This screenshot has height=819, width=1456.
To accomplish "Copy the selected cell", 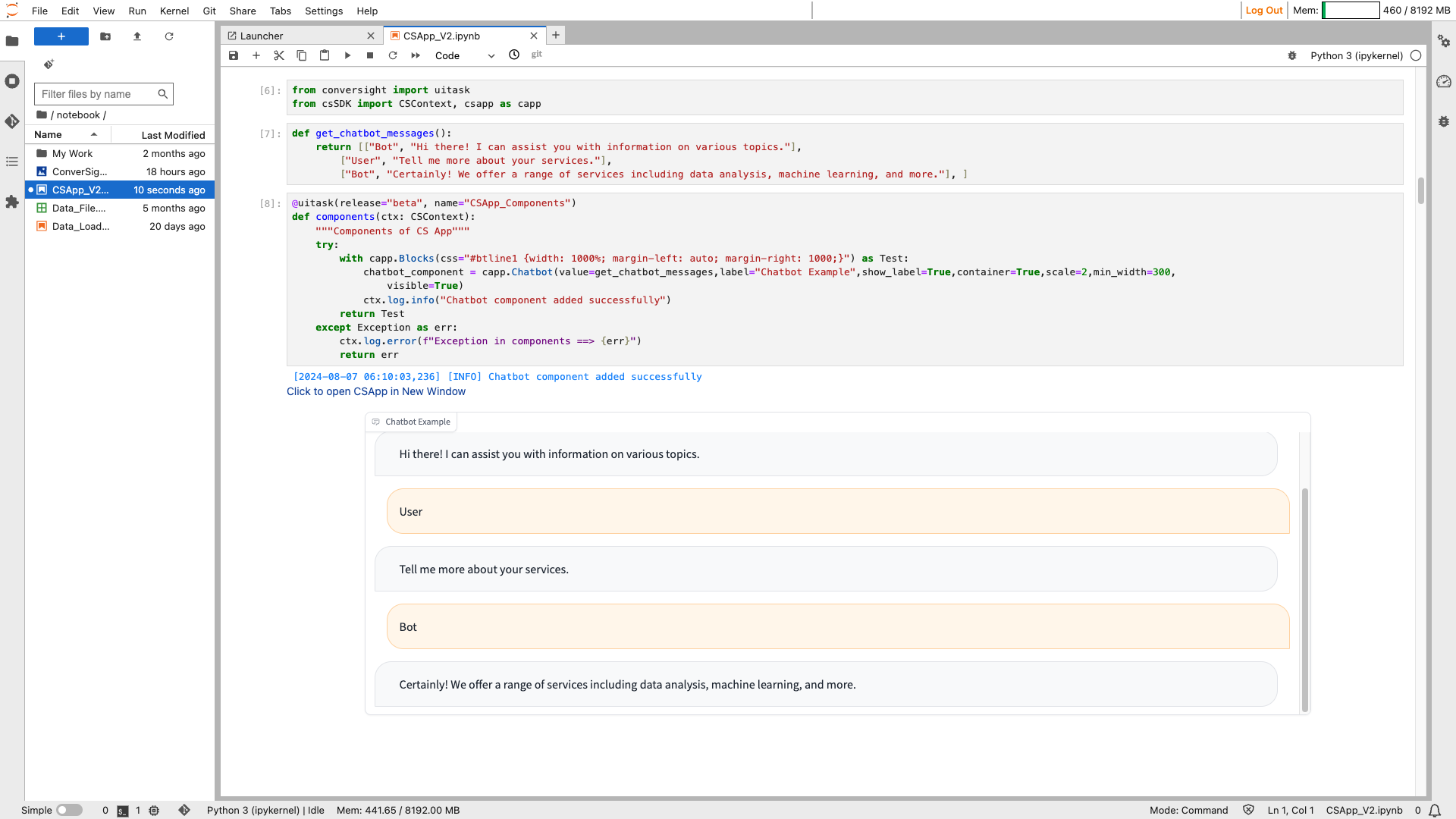I will pos(302,55).
